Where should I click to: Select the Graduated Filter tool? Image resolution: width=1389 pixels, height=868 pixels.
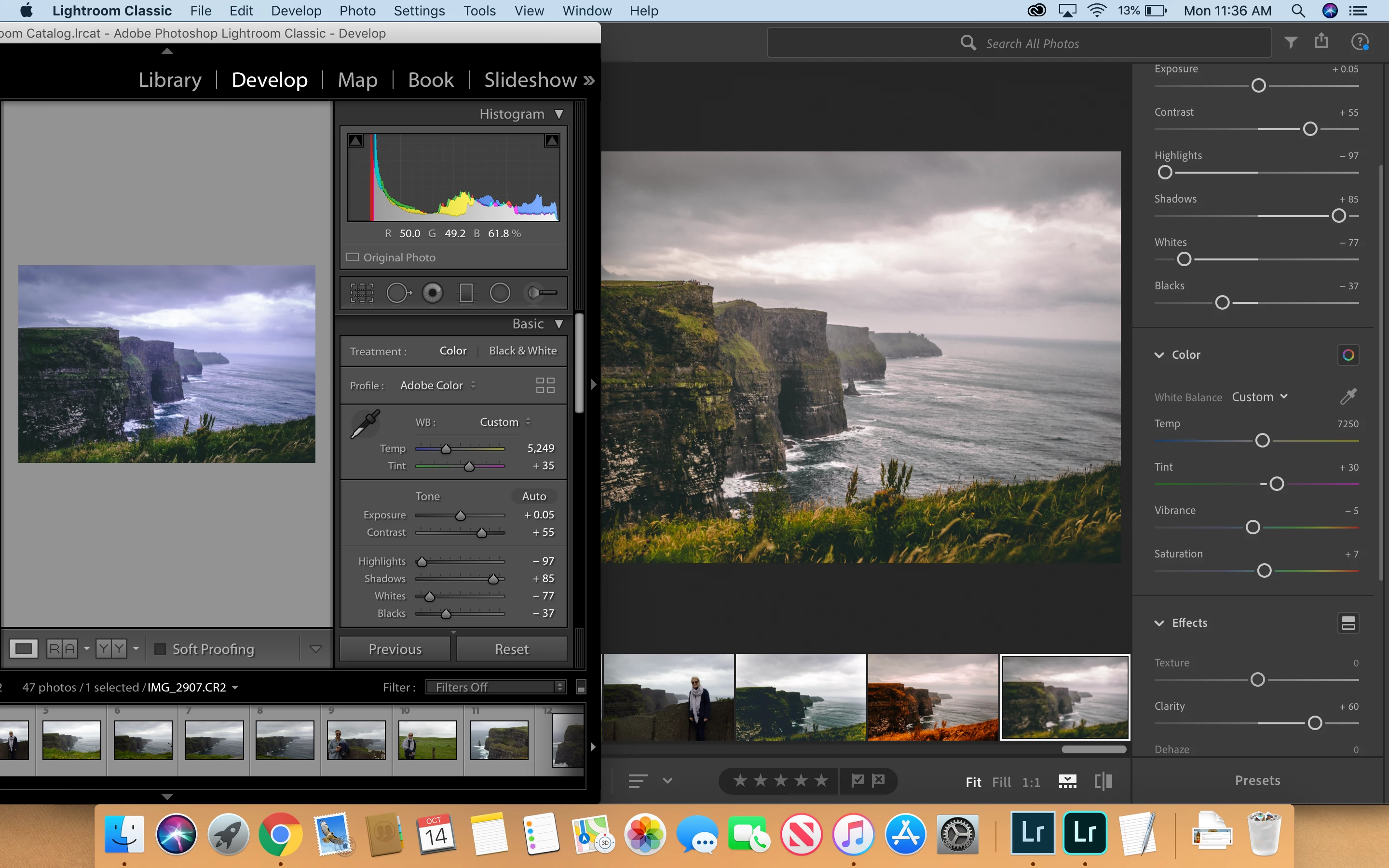point(466,293)
